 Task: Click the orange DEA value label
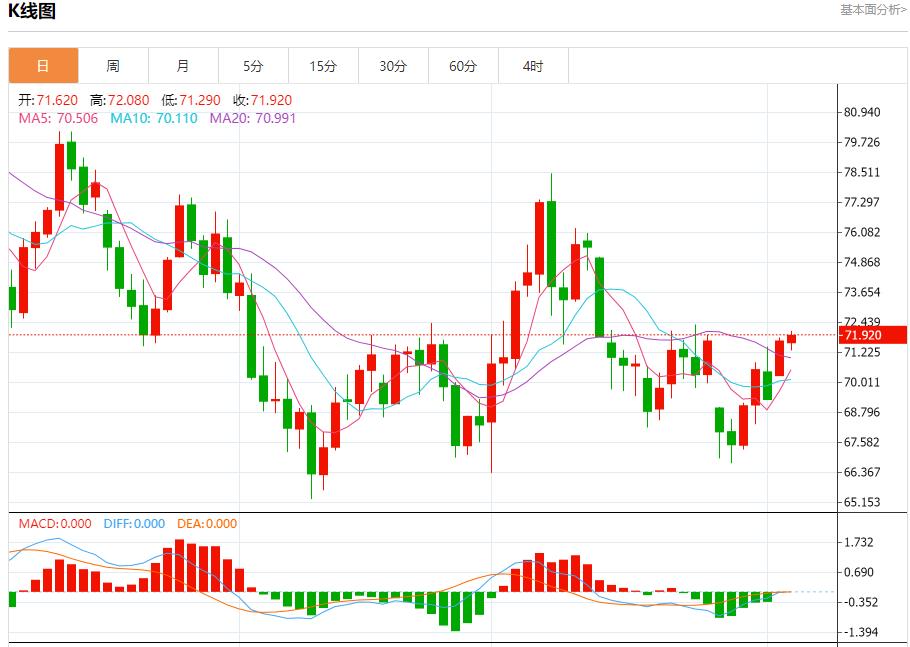[x=207, y=523]
